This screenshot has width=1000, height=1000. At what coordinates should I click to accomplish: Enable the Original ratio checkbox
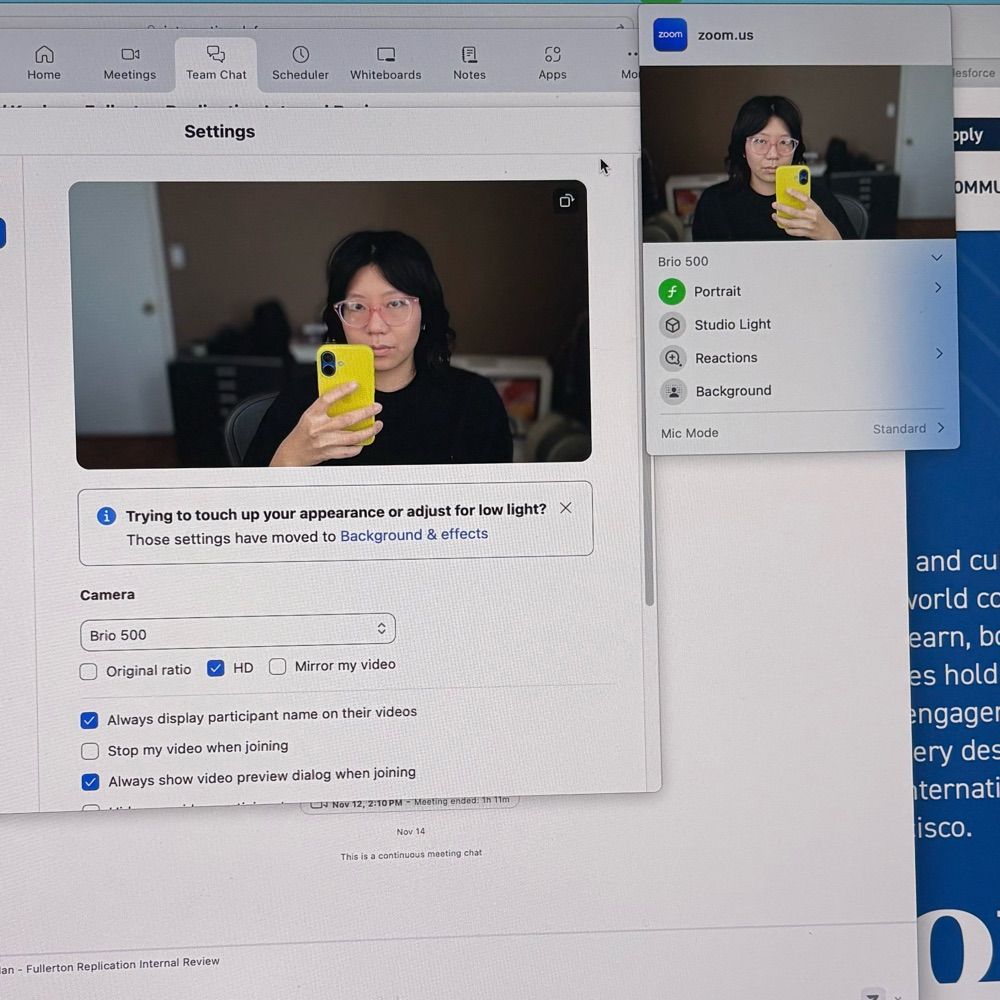(x=89, y=672)
